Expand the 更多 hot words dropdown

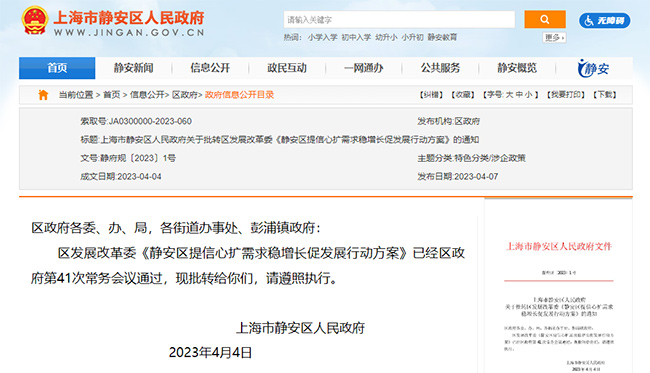[554, 38]
